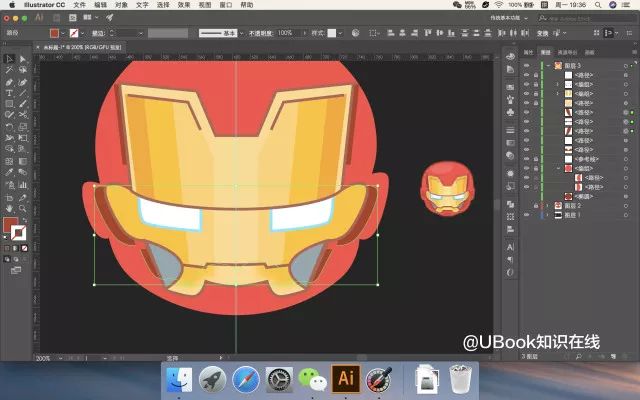Select the Hand tool
Screen dimensions: 640x400
point(9,209)
